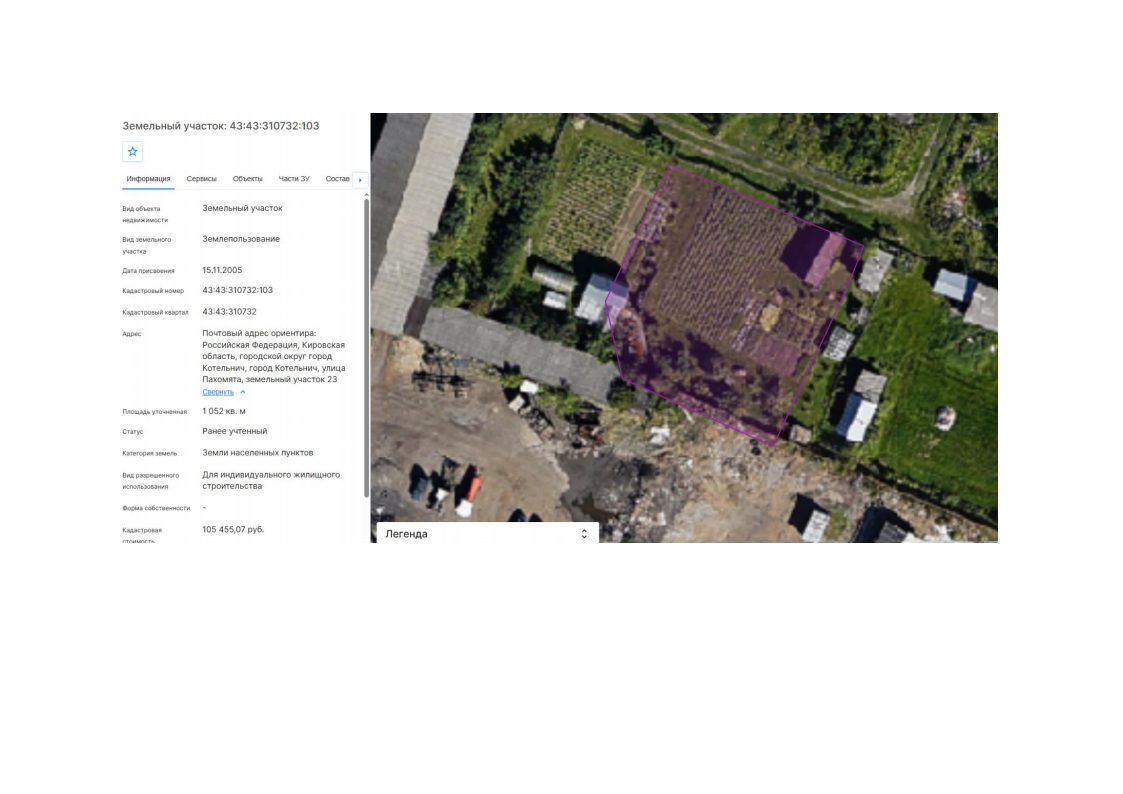
Task: Click cadastral value 105 455,07 руб.
Action: (x=233, y=530)
